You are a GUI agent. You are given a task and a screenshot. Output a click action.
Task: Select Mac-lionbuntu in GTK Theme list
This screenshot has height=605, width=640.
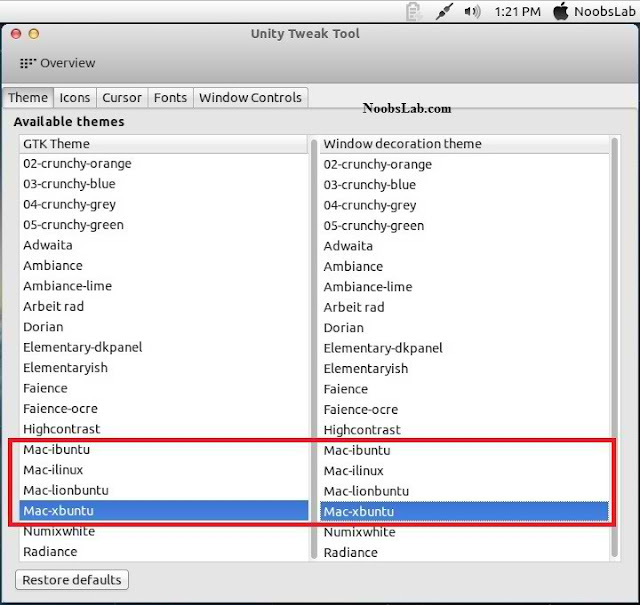tap(163, 490)
